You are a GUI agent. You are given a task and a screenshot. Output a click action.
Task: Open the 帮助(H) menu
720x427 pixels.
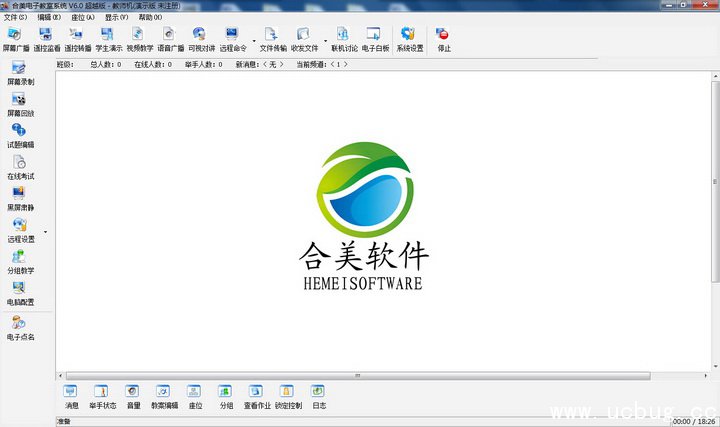(x=150, y=17)
